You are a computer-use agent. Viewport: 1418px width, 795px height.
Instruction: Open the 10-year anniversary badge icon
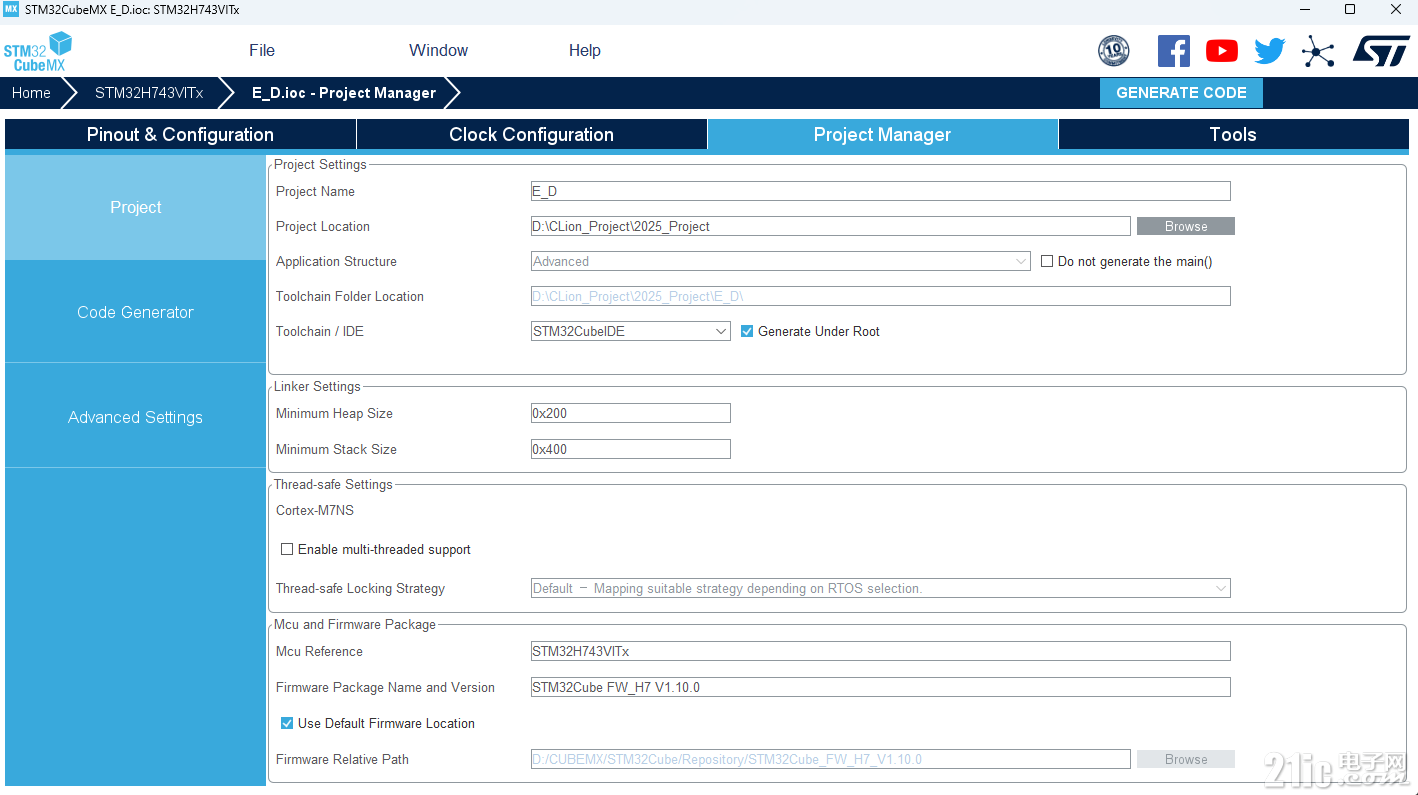click(1113, 51)
